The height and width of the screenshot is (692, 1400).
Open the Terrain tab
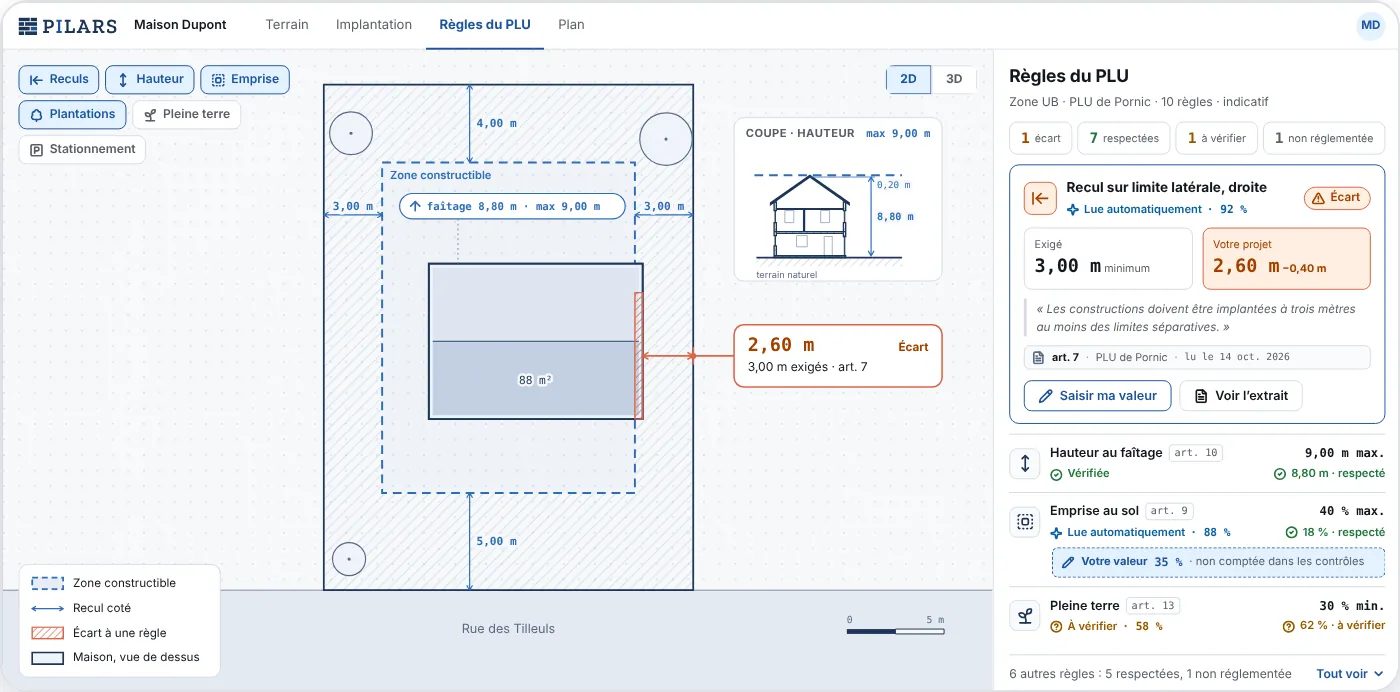point(287,25)
